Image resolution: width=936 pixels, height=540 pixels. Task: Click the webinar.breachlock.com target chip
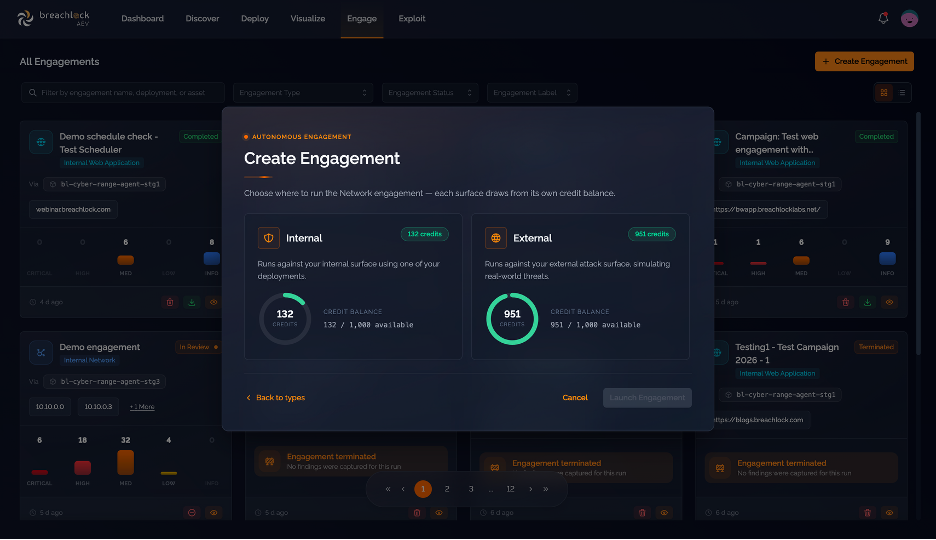(73, 209)
